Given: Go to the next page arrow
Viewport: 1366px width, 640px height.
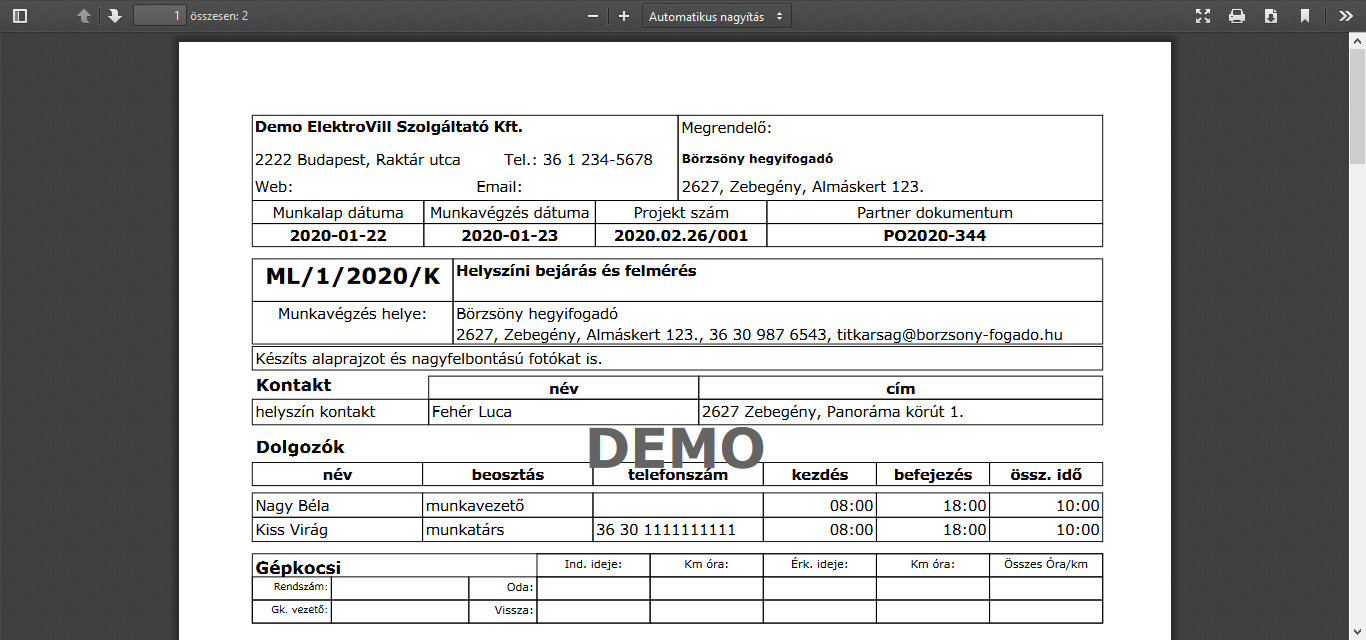Looking at the screenshot, I should pos(115,16).
